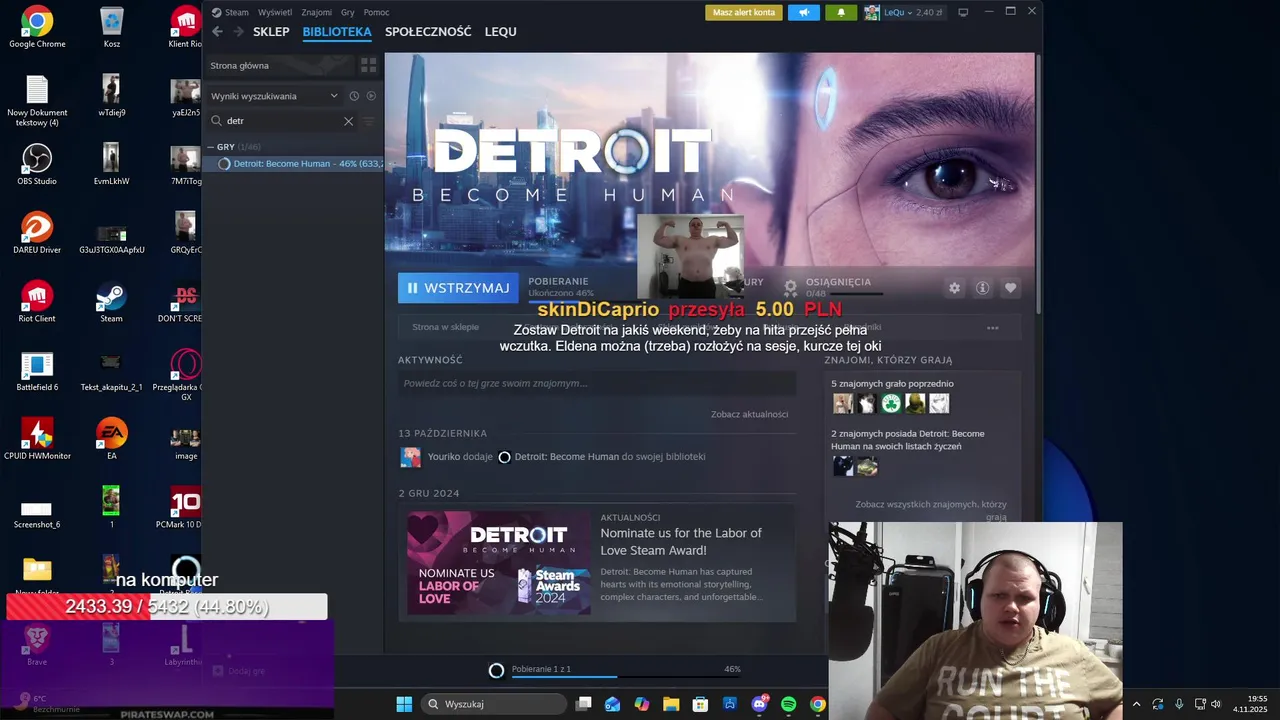Sort by recent activity with the clock icon
Image resolution: width=1280 pixels, height=720 pixels.
click(354, 96)
